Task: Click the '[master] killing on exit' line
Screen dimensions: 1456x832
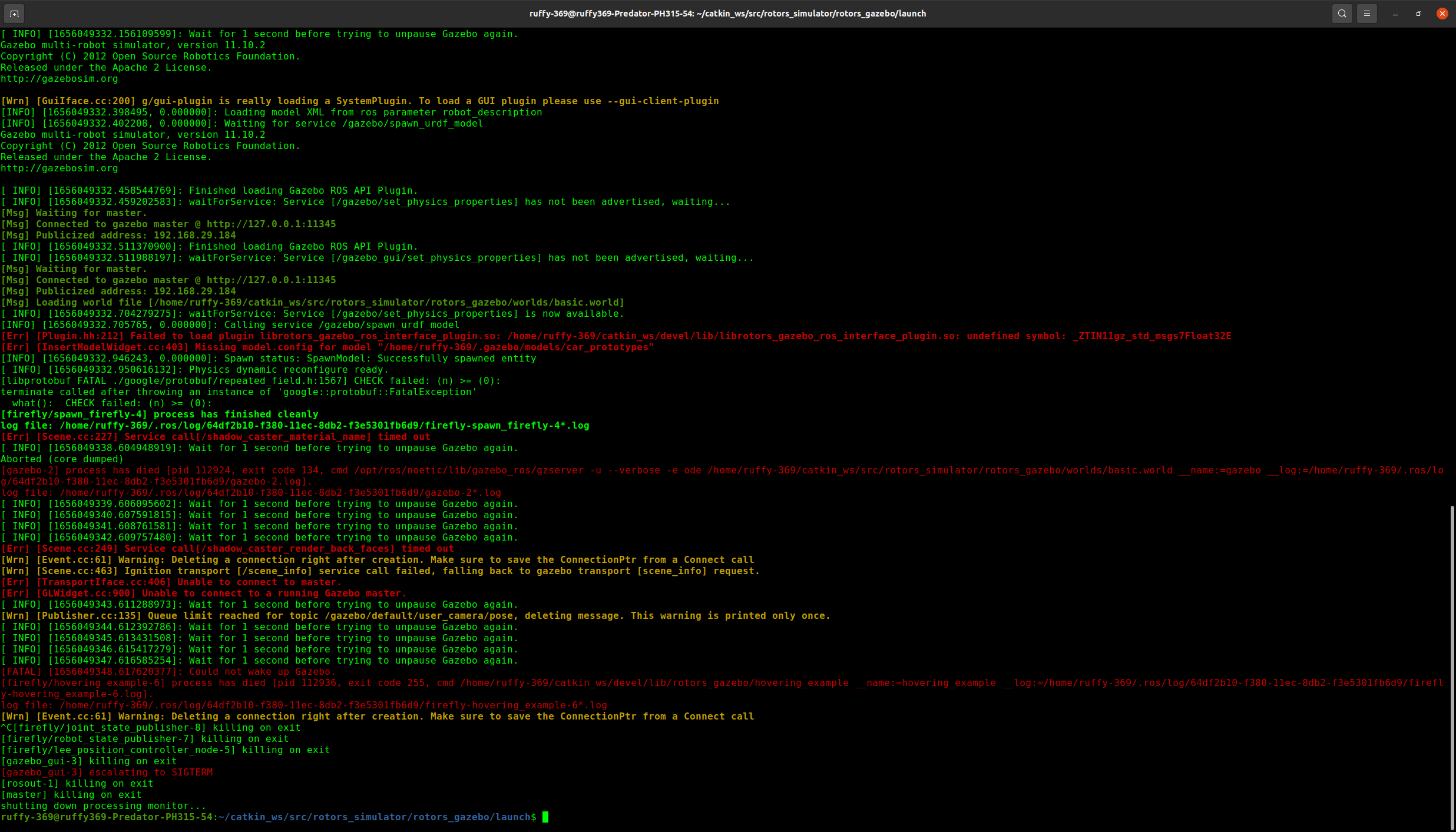Action: pos(71,795)
